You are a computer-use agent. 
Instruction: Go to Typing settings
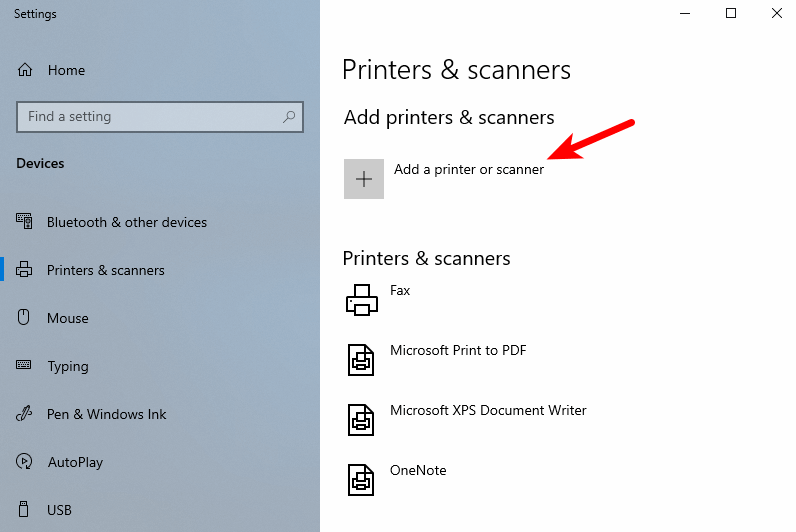pos(68,367)
